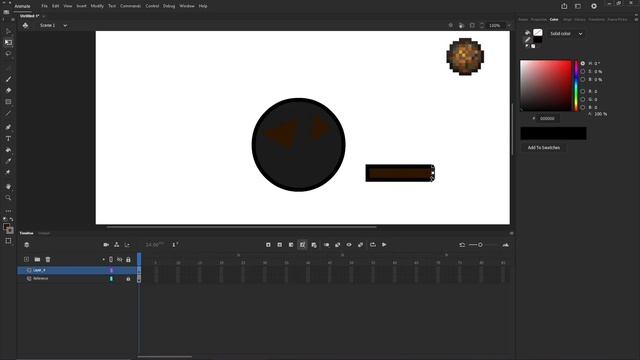Open the Window menu

pos(187,6)
